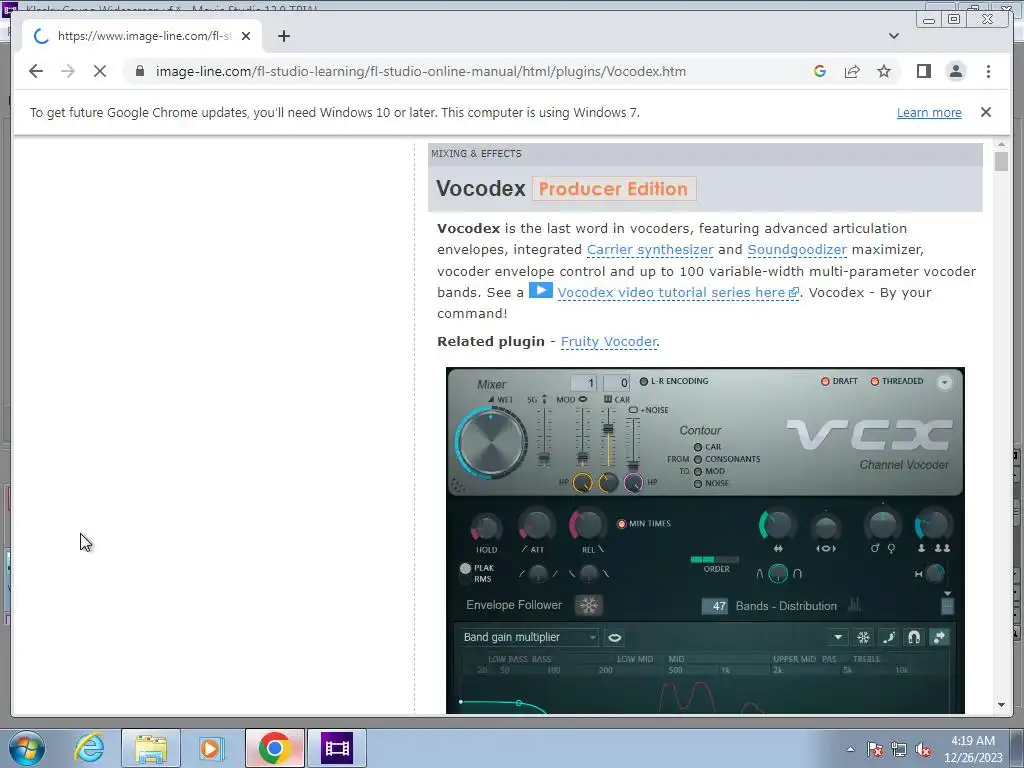This screenshot has height=768, width=1024.
Task: Open Vocodex plugin options arrow
Action: point(944,383)
